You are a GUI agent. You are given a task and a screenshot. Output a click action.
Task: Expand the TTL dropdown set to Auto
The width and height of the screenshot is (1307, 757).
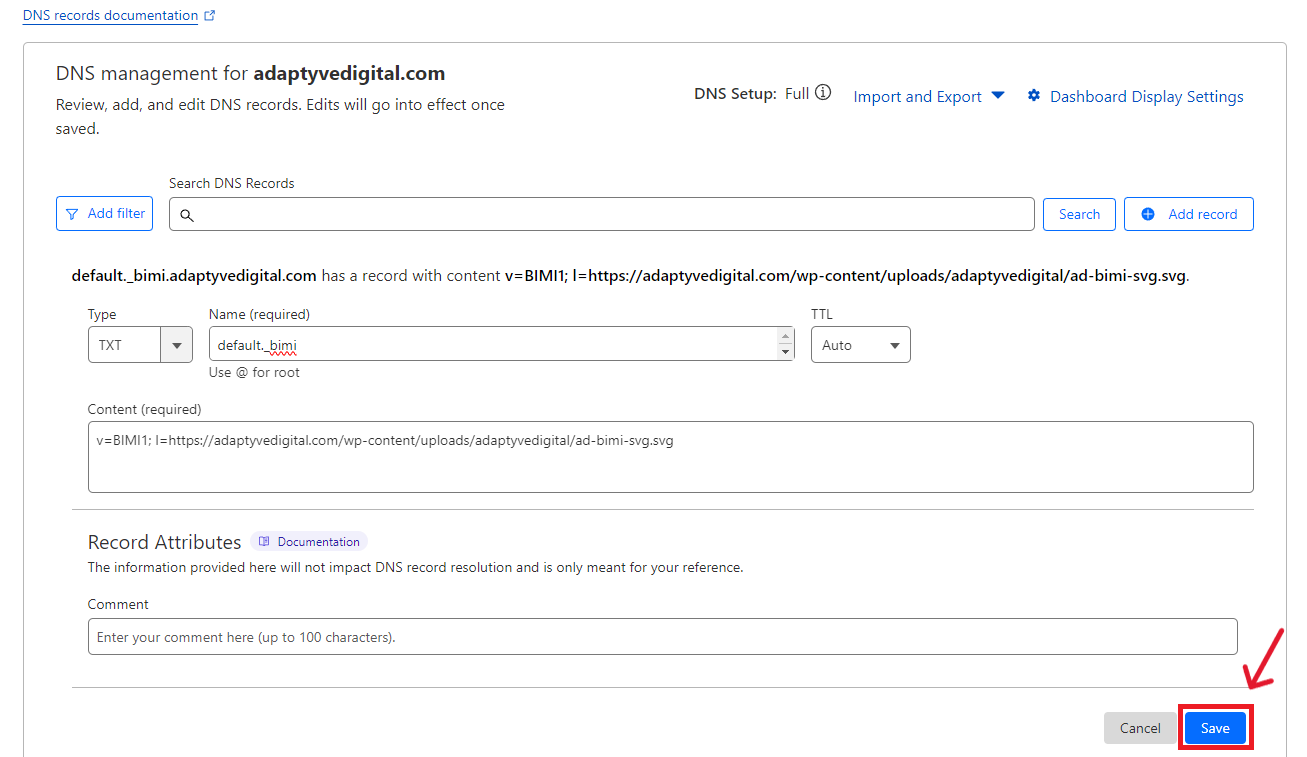tap(860, 345)
